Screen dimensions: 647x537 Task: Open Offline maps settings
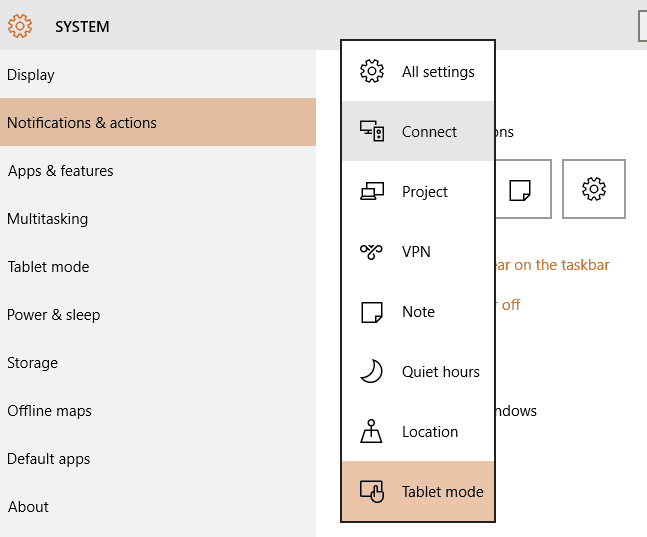coord(49,411)
